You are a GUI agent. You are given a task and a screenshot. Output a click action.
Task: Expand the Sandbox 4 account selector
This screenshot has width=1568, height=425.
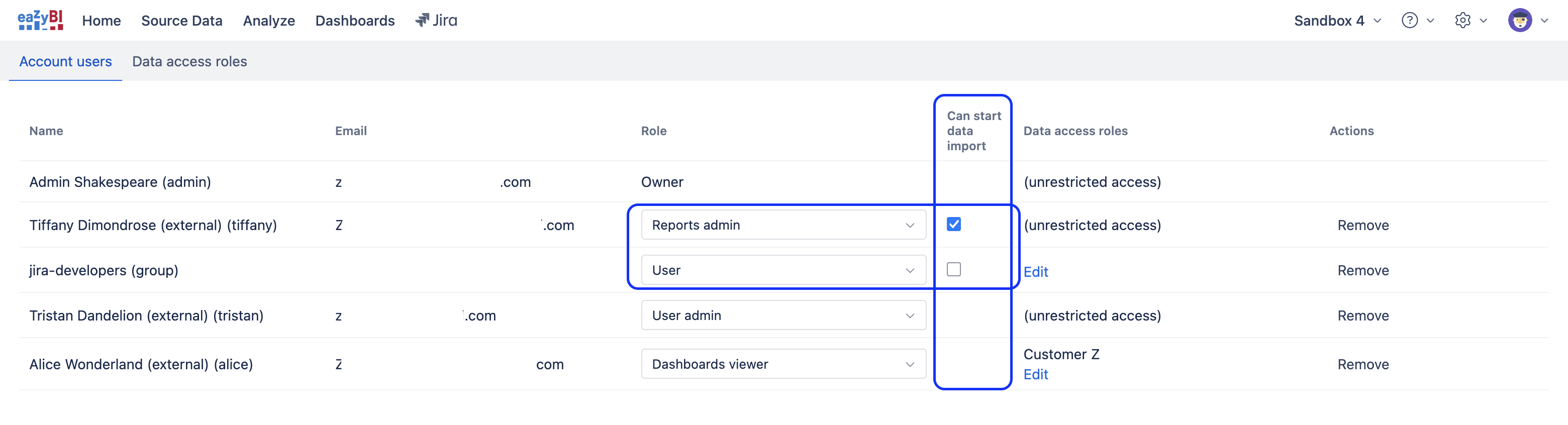pos(1337,20)
